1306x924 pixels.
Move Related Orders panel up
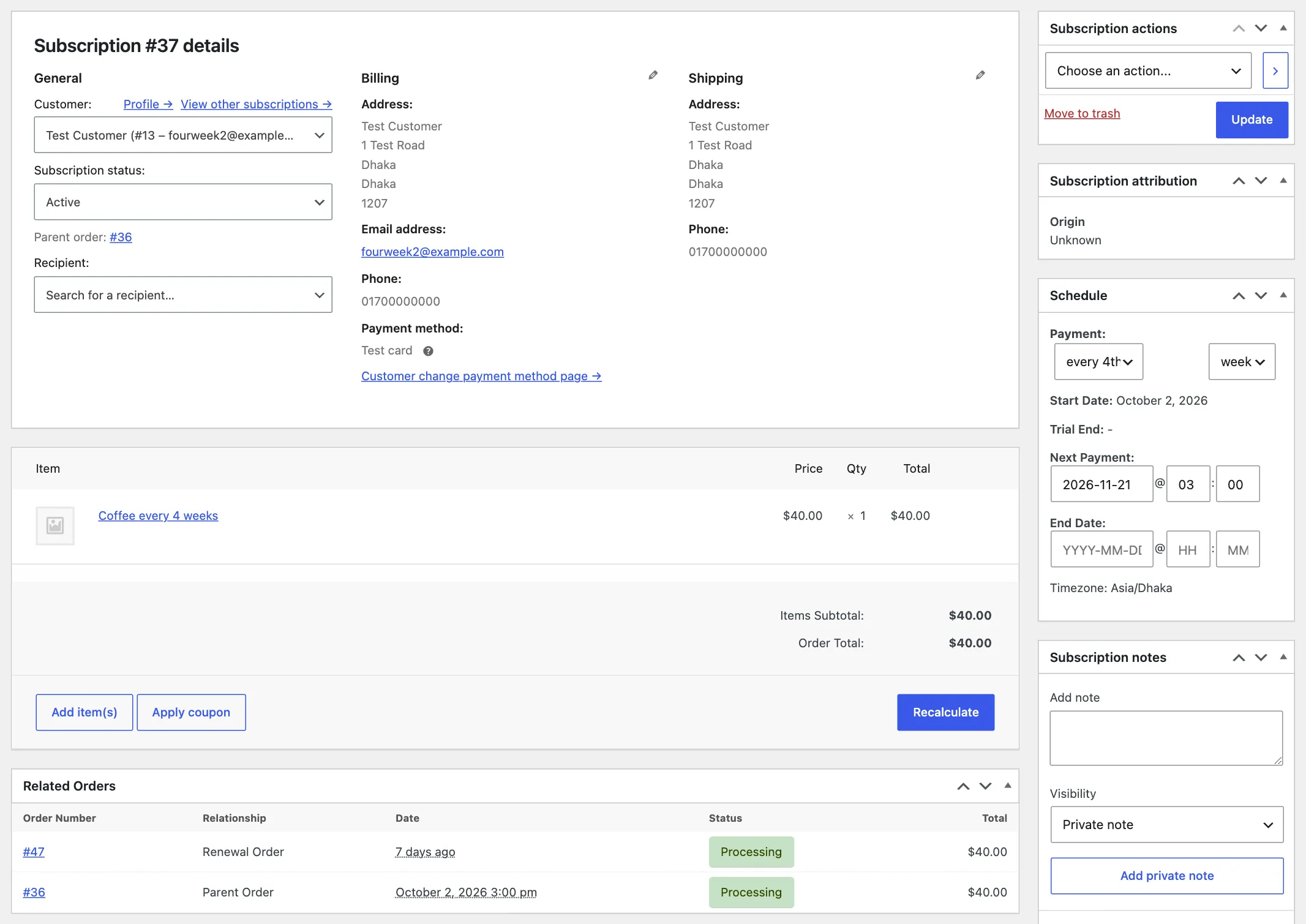pos(963,786)
